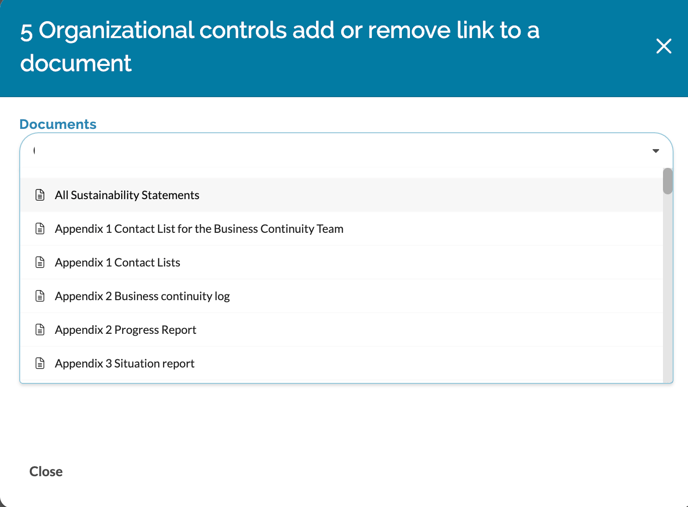This screenshot has height=507, width=688.
Task: Click document icon beside Appendix 2 Progress Report
Action: [x=40, y=330]
